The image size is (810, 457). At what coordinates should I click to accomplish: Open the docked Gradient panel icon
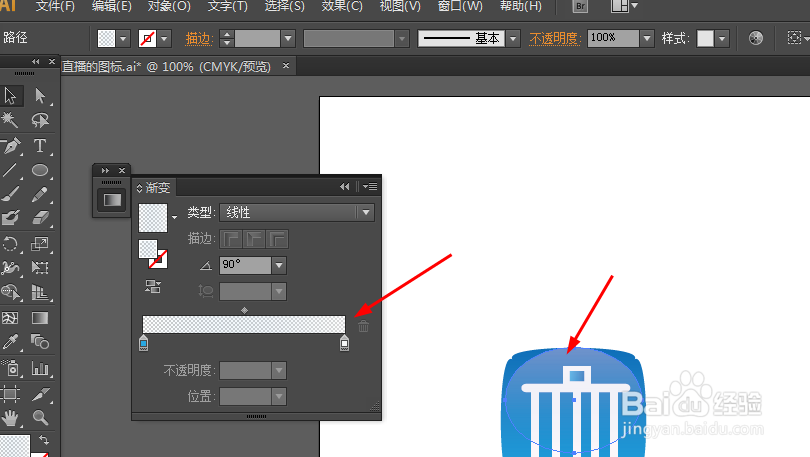point(112,200)
